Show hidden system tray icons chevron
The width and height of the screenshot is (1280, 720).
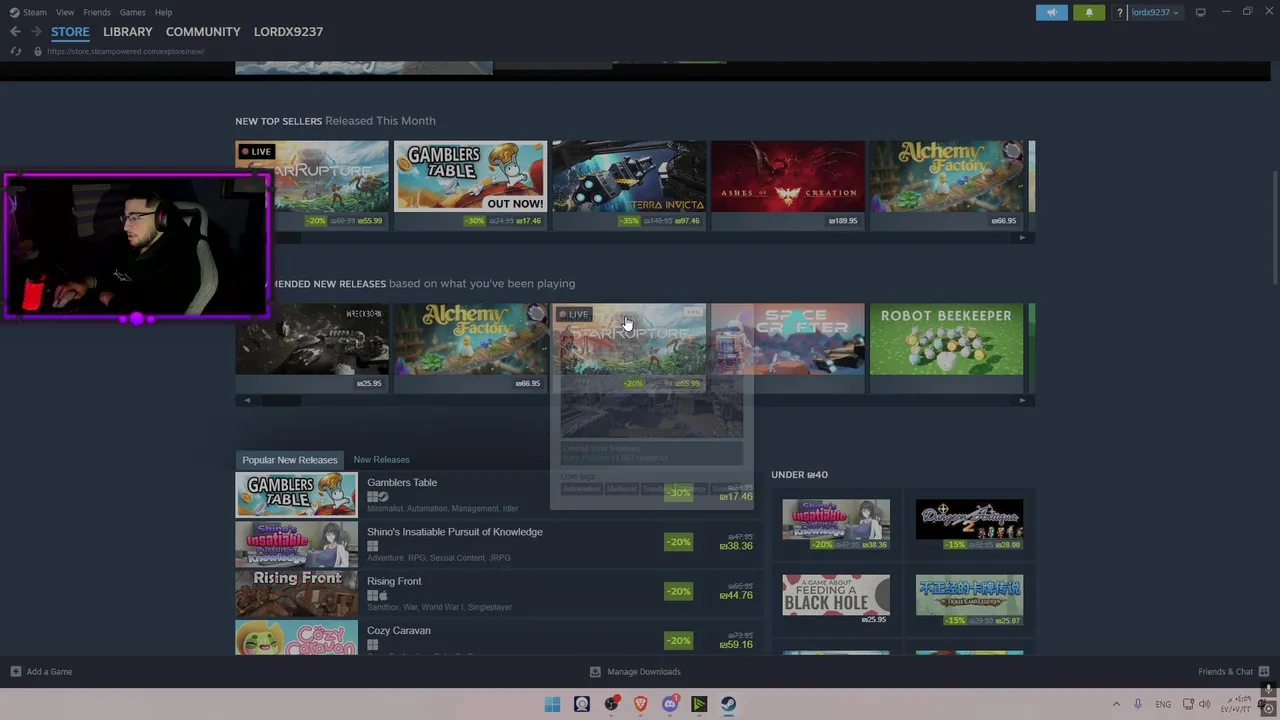coord(1116,704)
